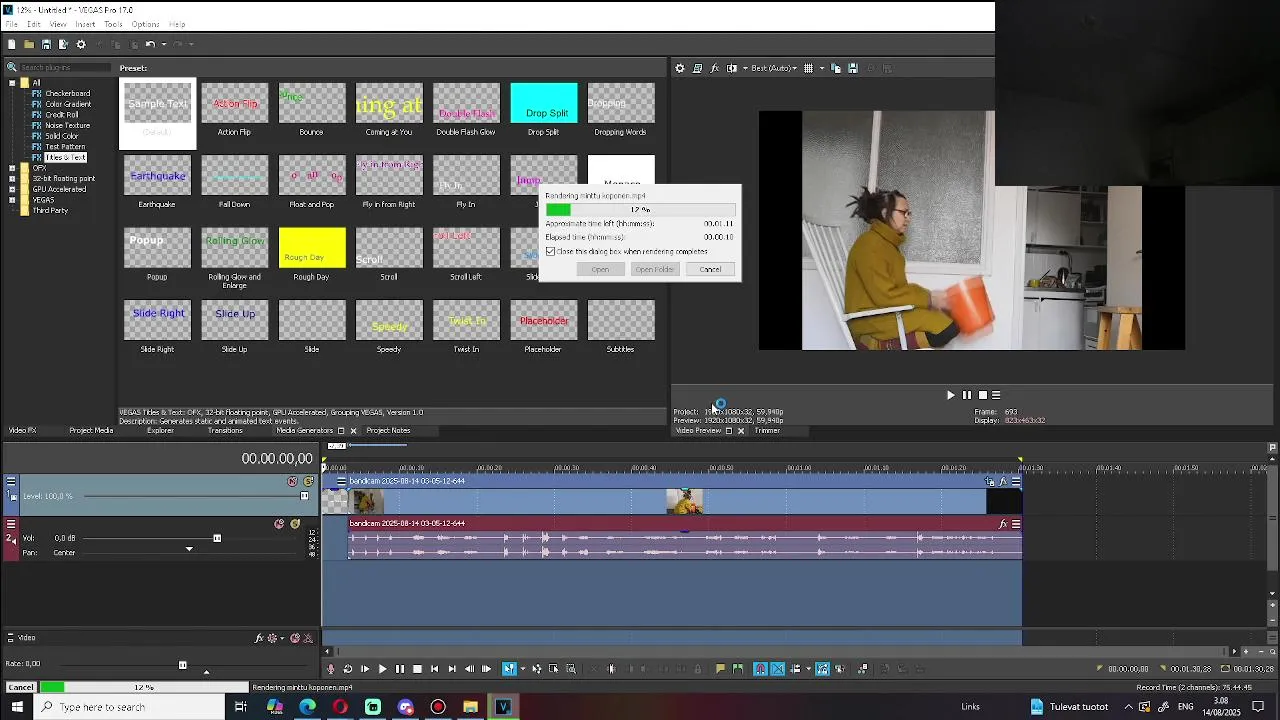Switch to the Project Media tab
The width and height of the screenshot is (1280, 720).
(x=91, y=431)
